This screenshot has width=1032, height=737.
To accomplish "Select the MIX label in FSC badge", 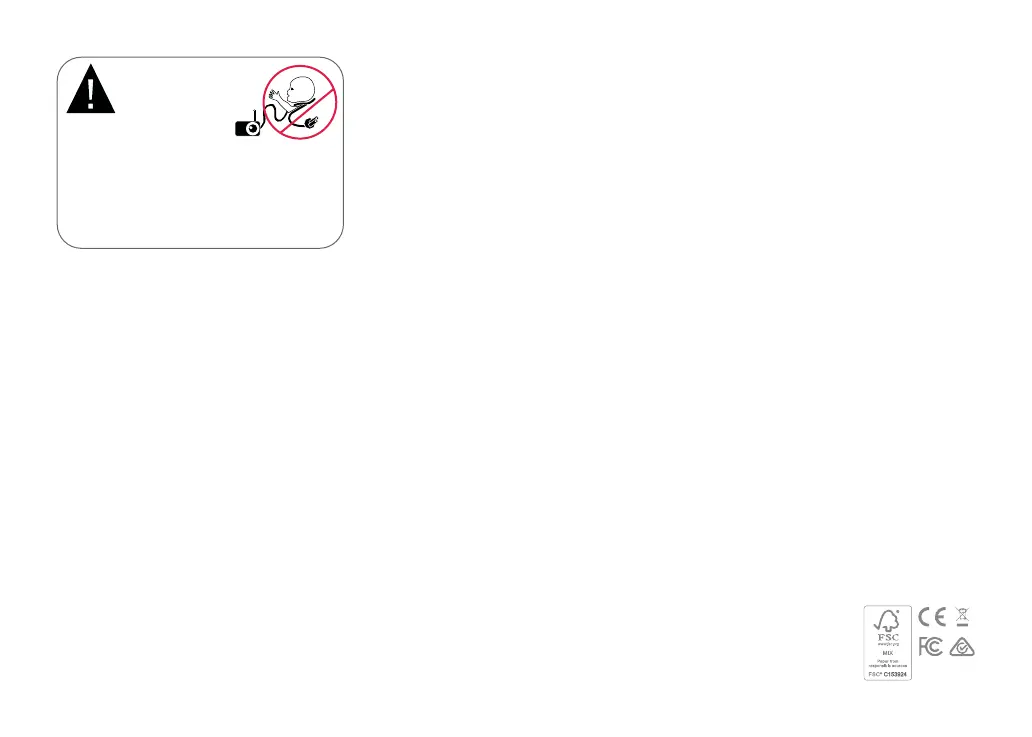I will (x=888, y=653).
